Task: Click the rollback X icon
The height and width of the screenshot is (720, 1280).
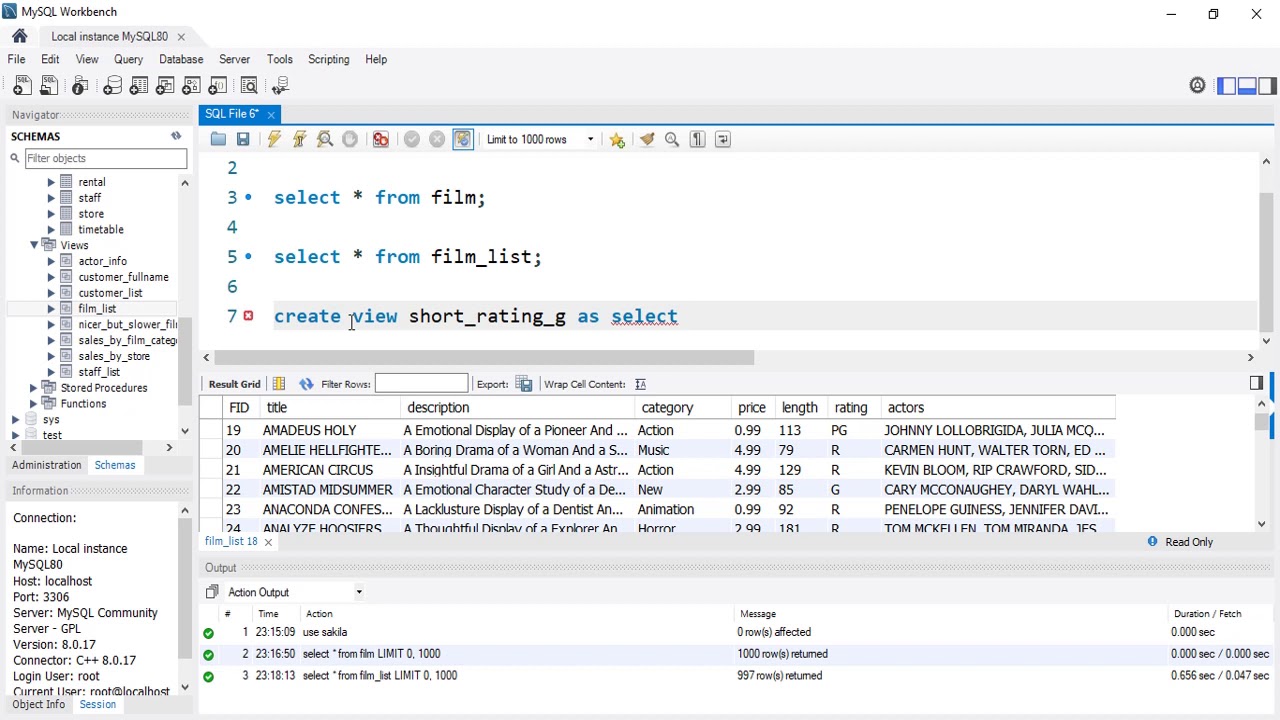Action: pyautogui.click(x=437, y=139)
